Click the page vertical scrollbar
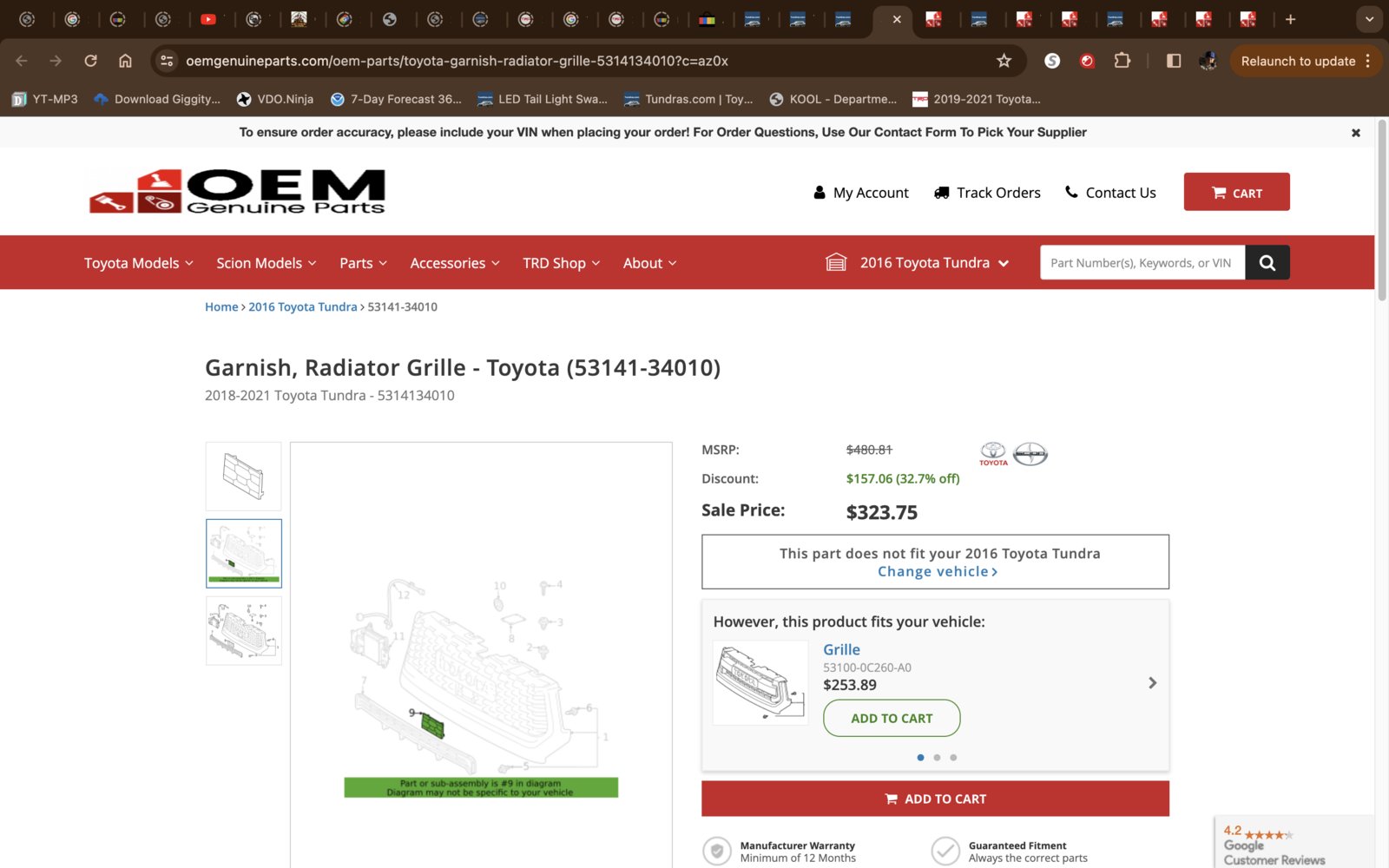 [x=1381, y=210]
